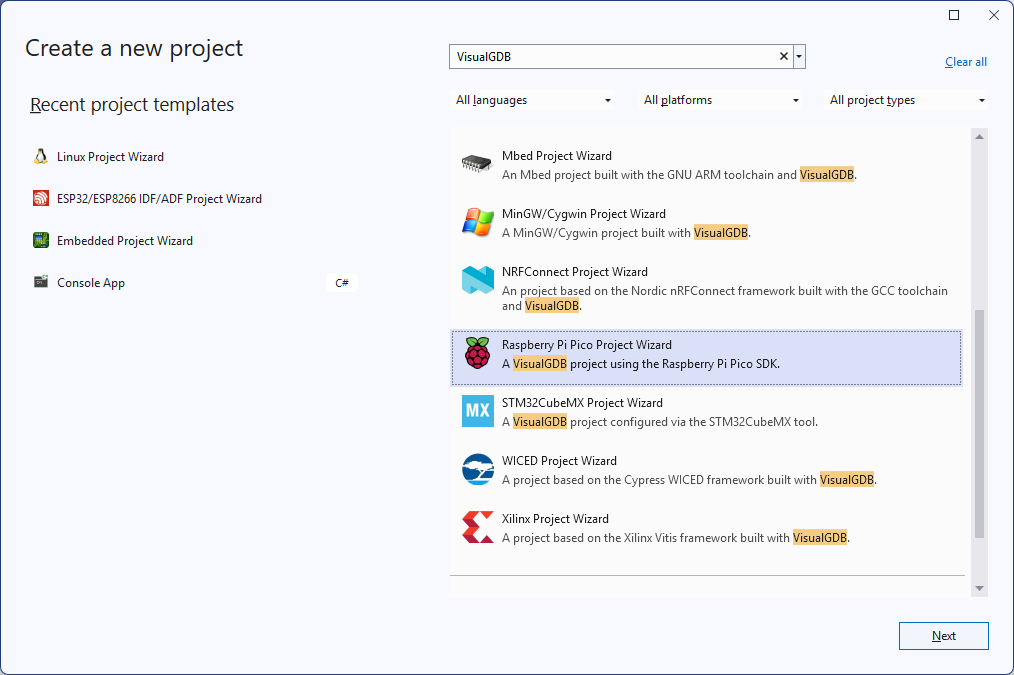Click the NRFConnect Project Wizard icon
This screenshot has height=675, width=1014.
477,281
